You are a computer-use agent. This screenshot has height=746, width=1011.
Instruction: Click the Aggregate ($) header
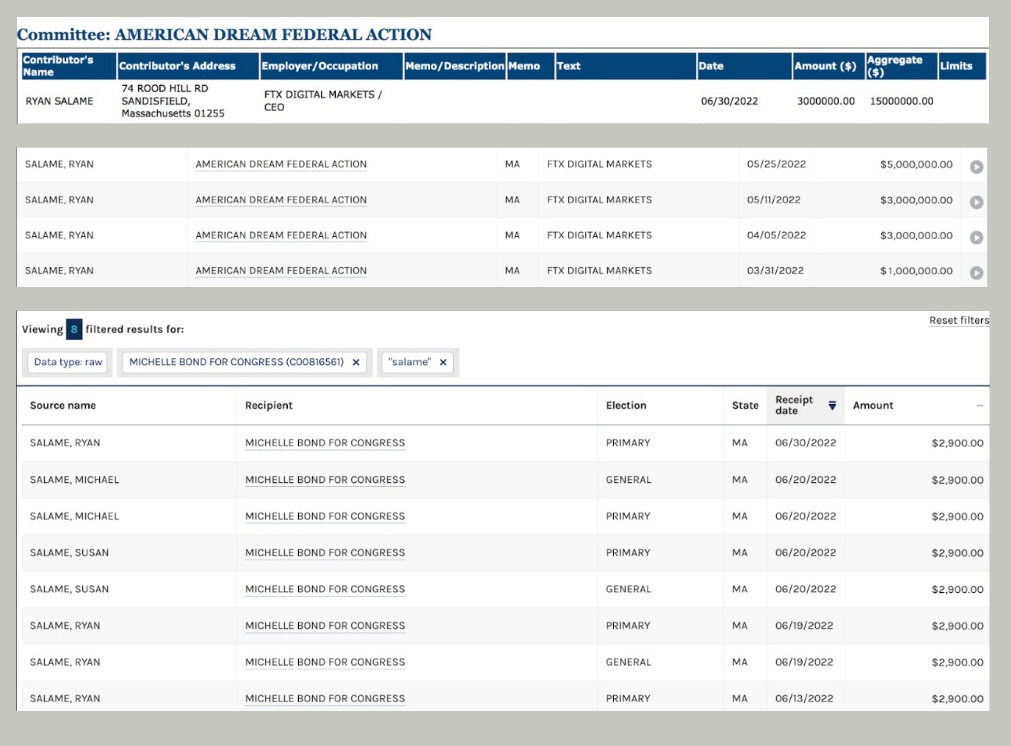tap(901, 66)
